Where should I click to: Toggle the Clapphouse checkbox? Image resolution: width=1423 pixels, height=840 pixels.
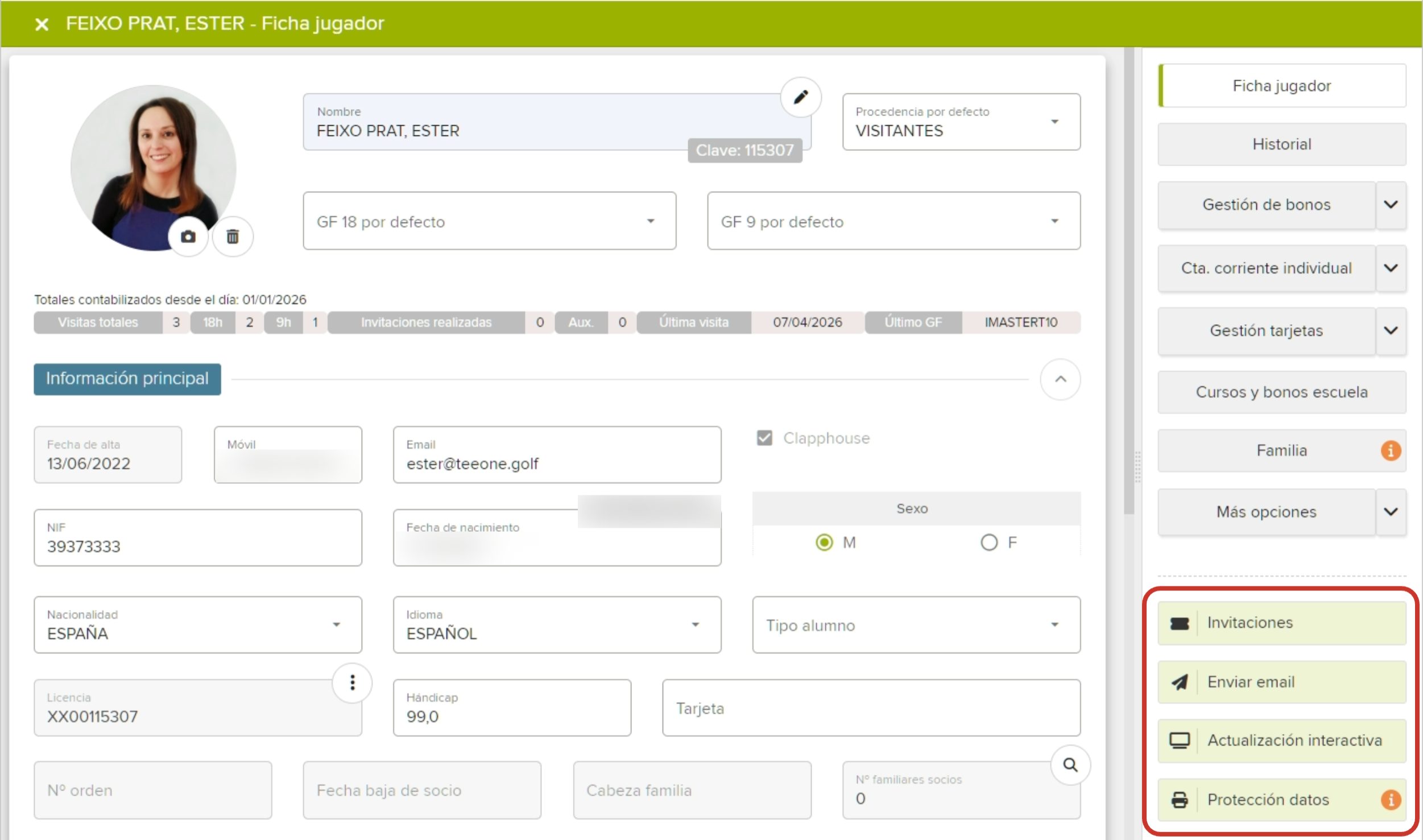[764, 438]
